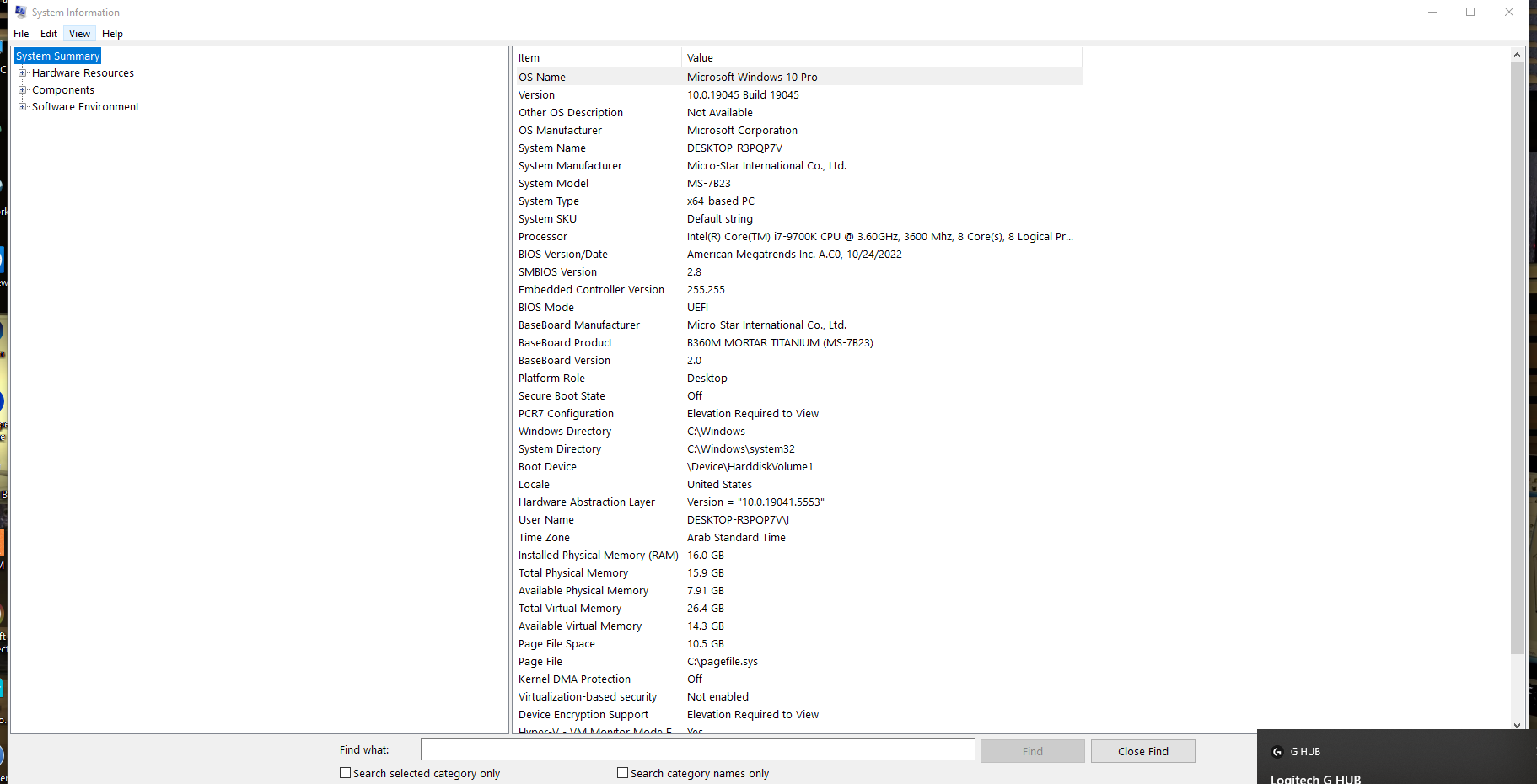This screenshot has width=1537, height=784.
Task: Click the MS-7B23 system model value
Action: tap(709, 183)
